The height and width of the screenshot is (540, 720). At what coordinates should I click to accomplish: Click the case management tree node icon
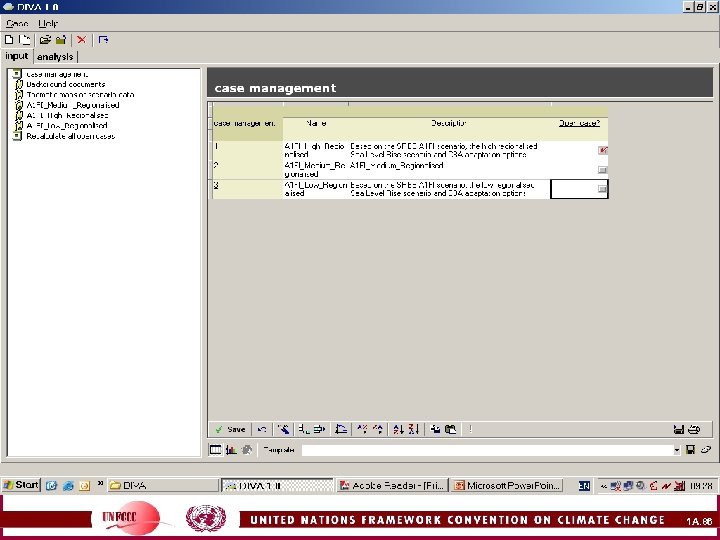[x=17, y=74]
